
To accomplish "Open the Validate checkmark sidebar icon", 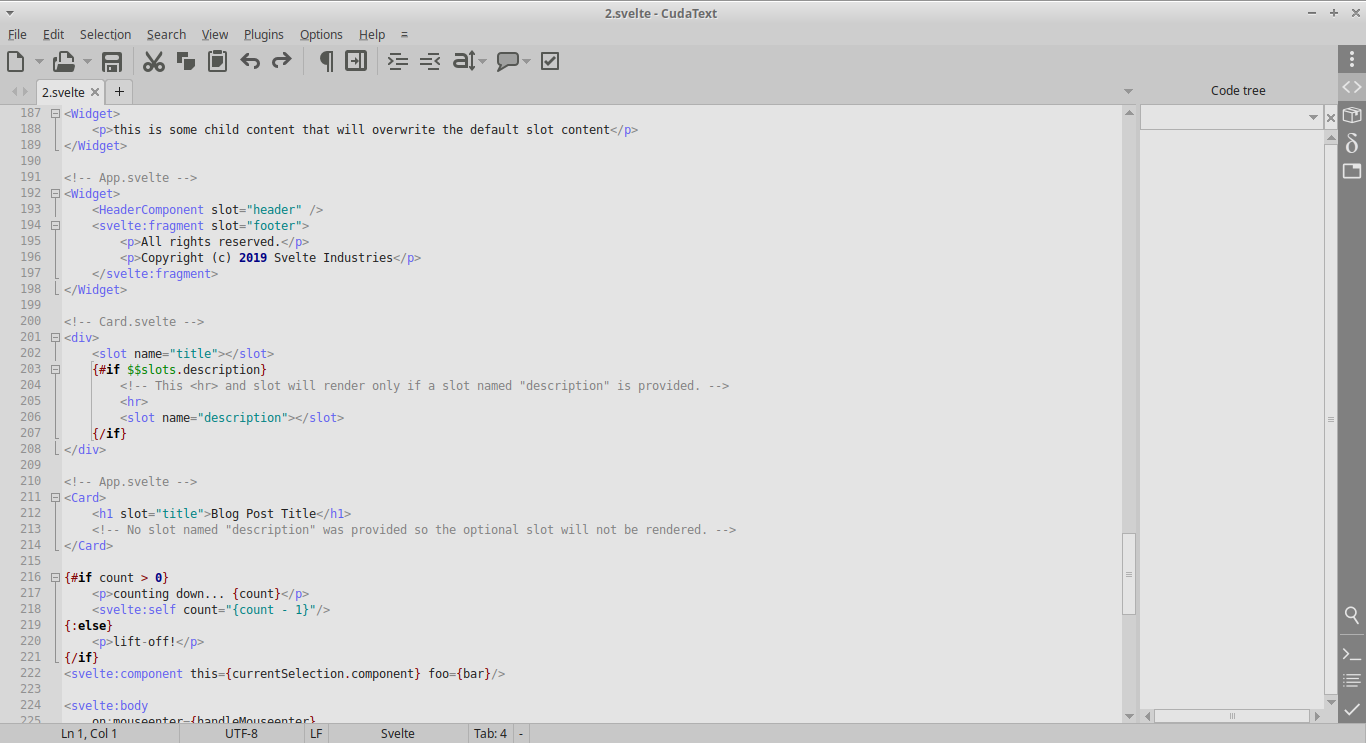I will pyautogui.click(x=1352, y=709).
